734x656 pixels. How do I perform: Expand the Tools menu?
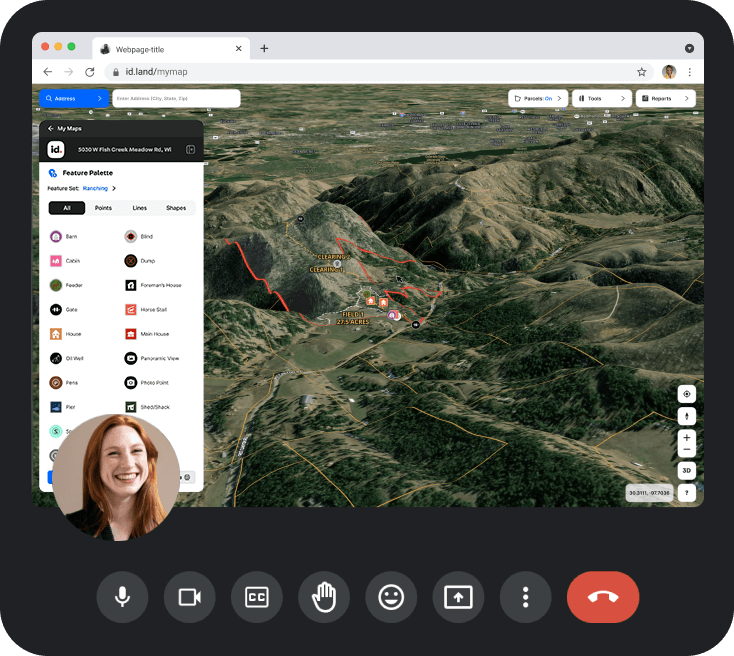(x=602, y=99)
